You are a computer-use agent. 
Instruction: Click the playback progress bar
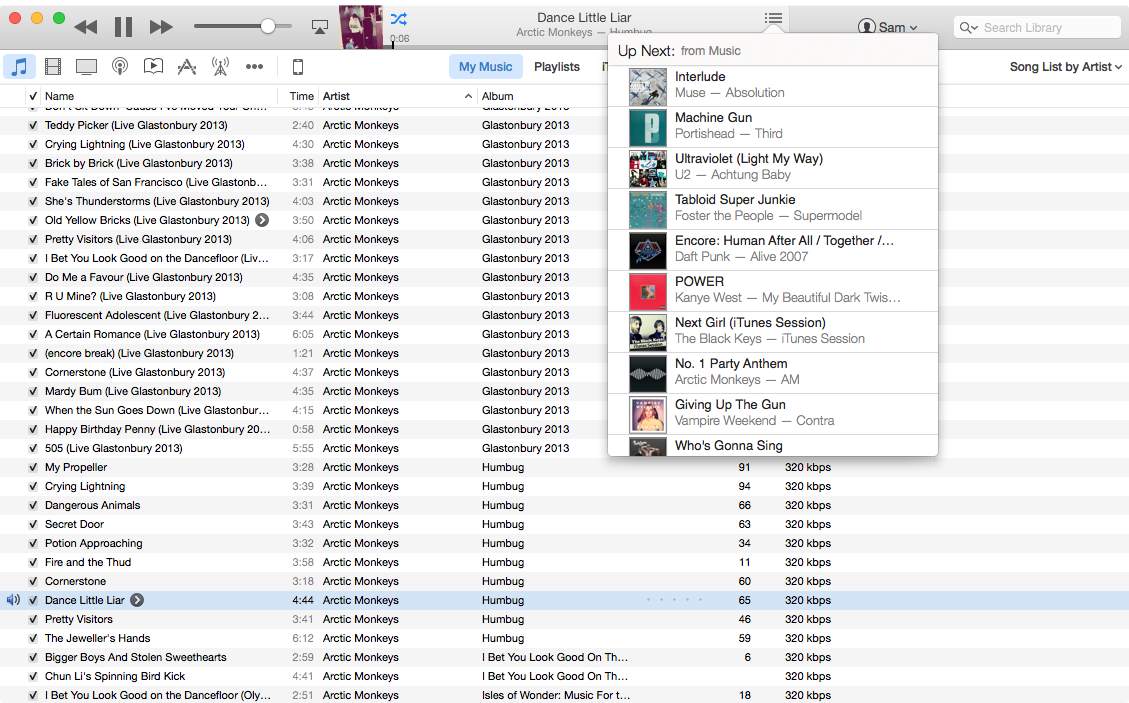tap(500, 47)
